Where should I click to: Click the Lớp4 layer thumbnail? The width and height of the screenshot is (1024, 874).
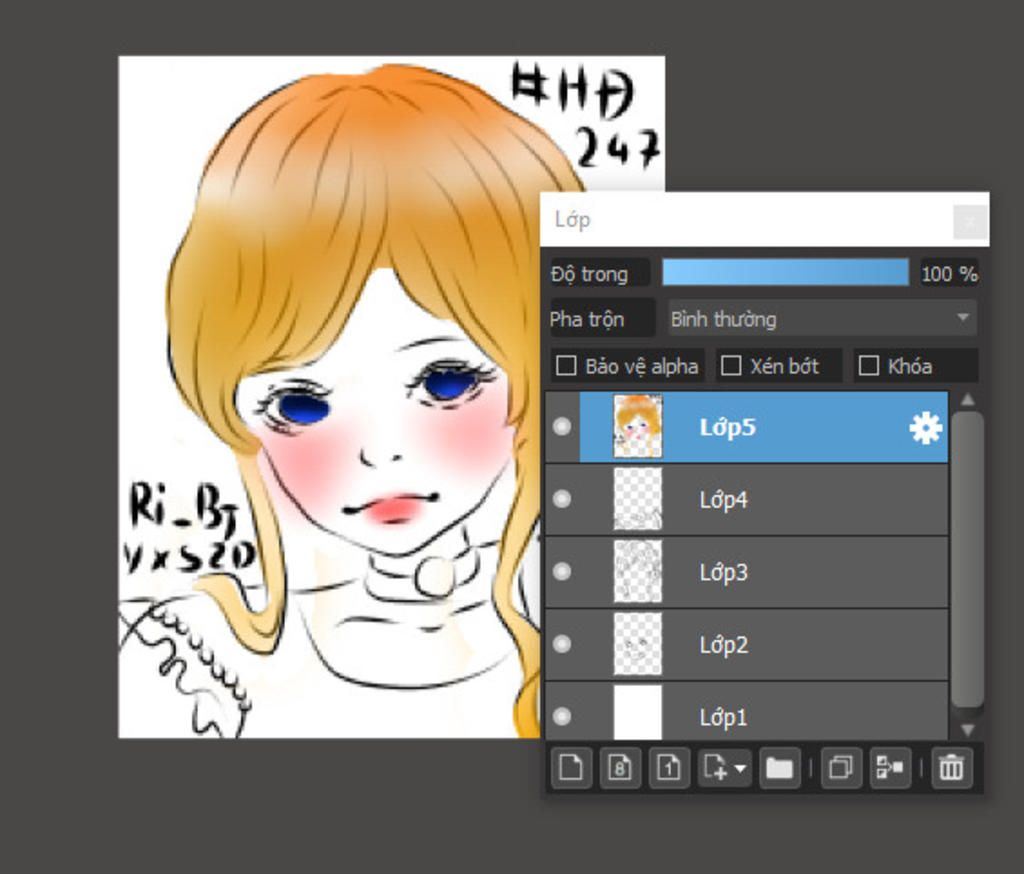[638, 499]
